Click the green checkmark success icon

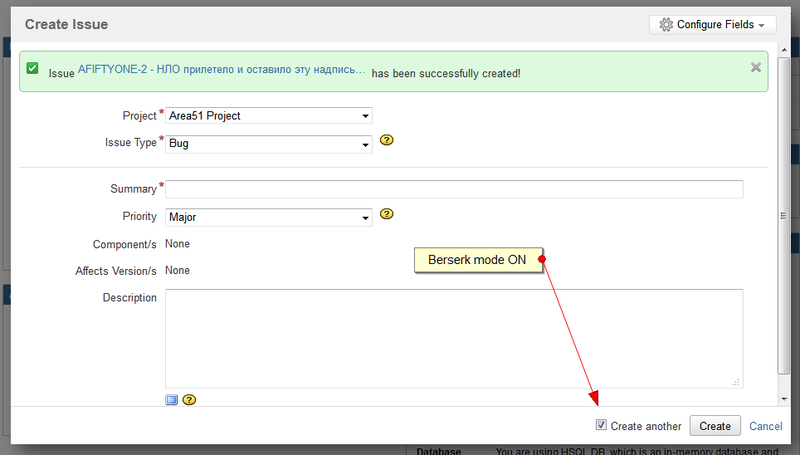[33, 68]
